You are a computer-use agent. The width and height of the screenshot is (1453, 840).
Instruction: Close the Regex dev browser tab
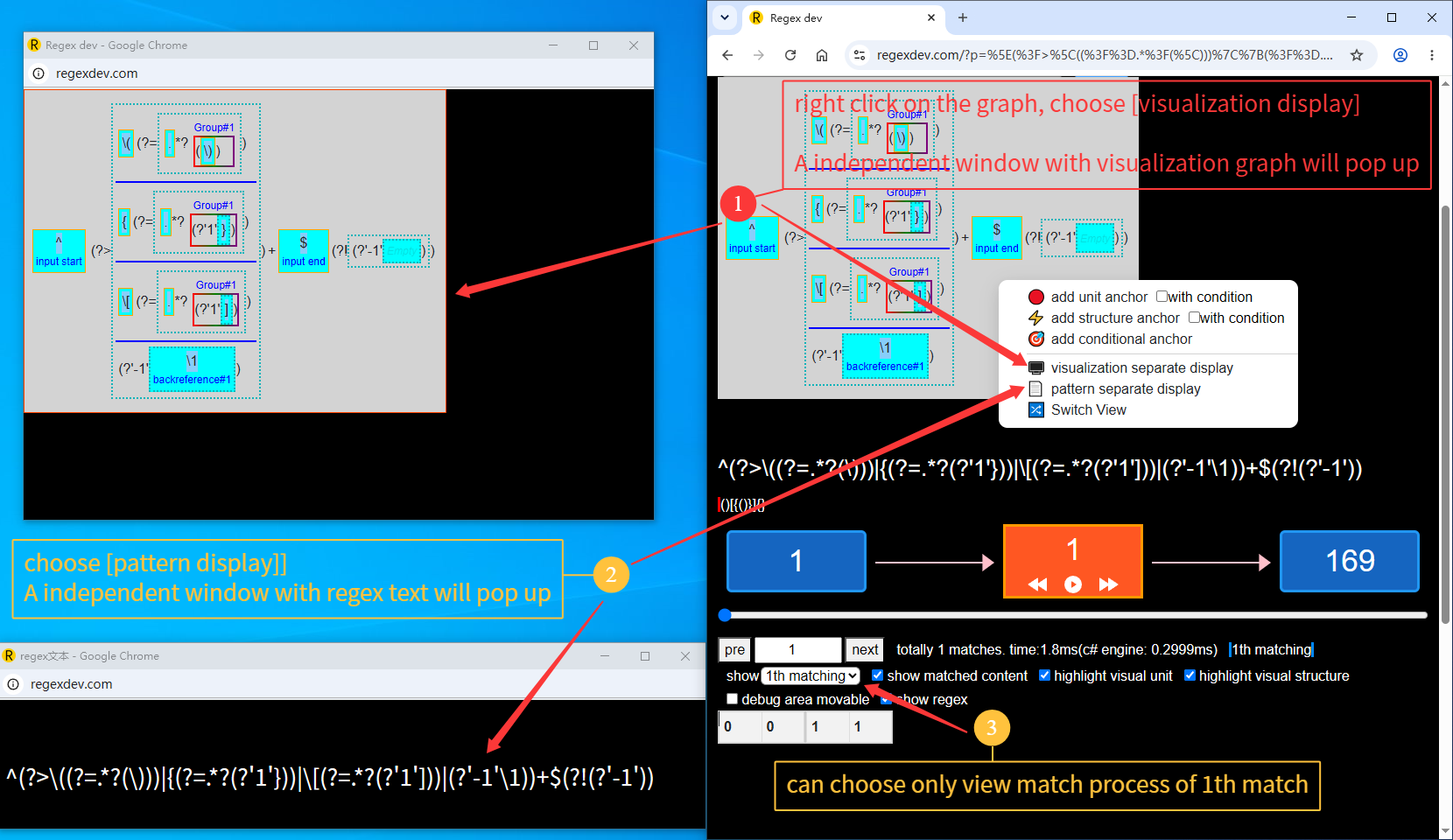(x=931, y=17)
